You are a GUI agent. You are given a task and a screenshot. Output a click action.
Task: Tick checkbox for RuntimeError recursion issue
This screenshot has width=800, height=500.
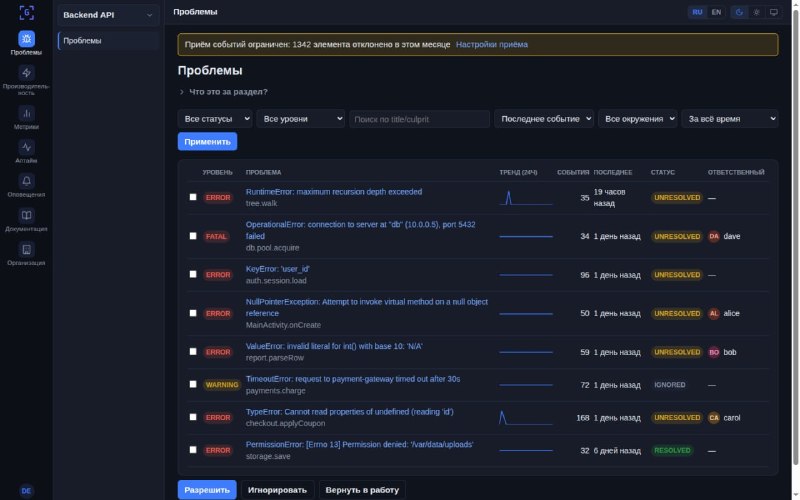[193, 197]
